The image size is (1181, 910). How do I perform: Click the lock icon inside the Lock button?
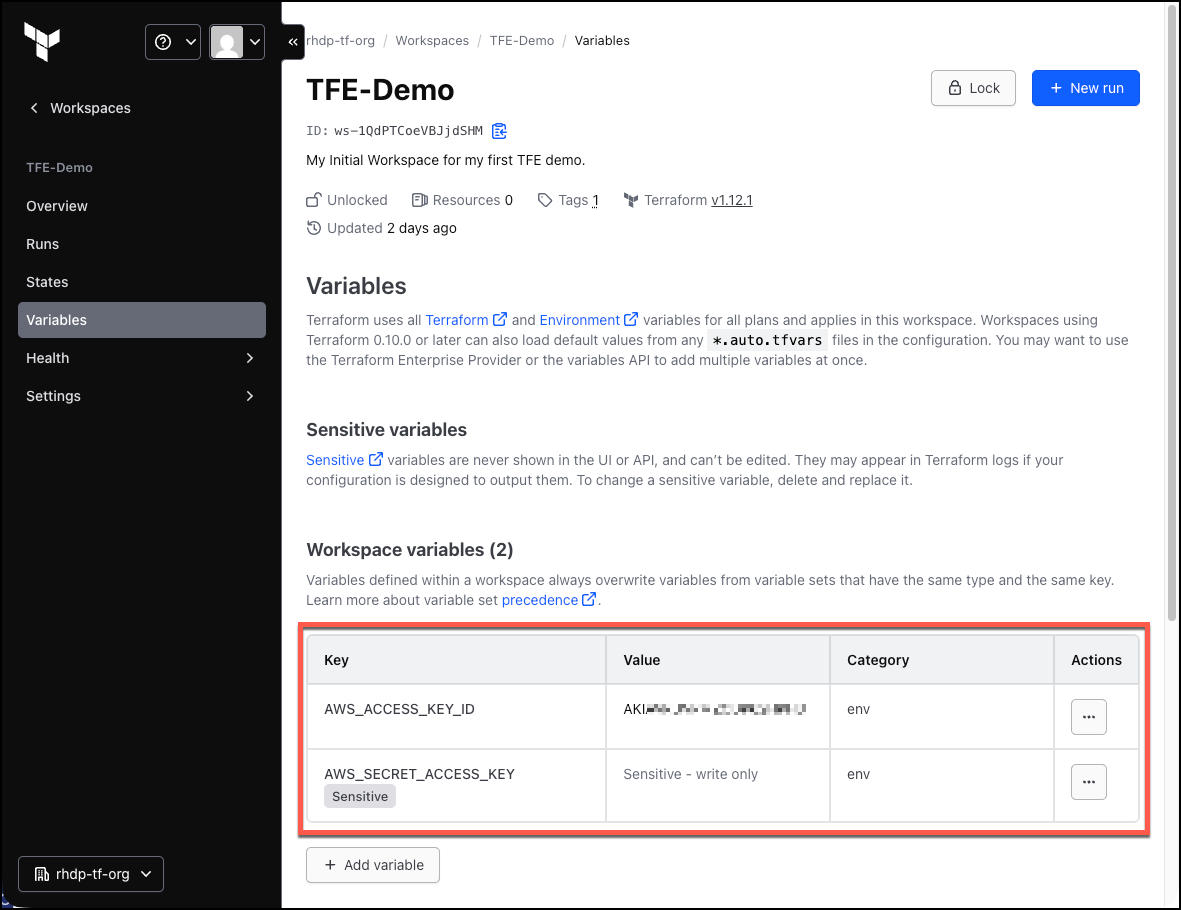[954, 88]
